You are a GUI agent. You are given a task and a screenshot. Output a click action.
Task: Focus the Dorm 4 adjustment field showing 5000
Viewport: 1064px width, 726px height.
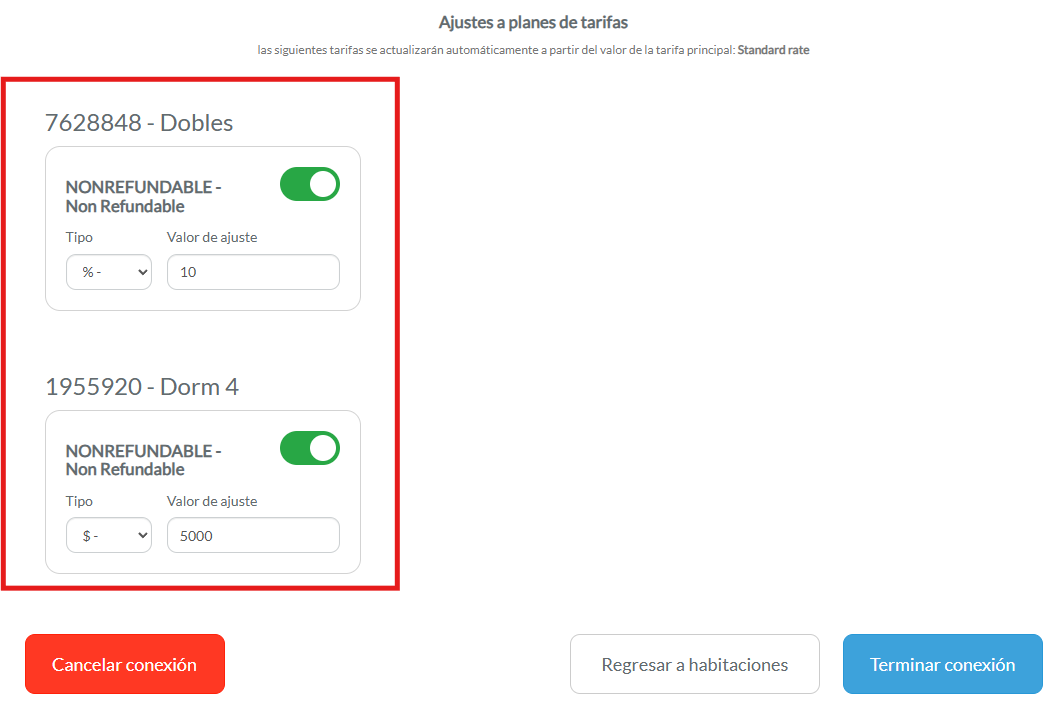tap(253, 535)
